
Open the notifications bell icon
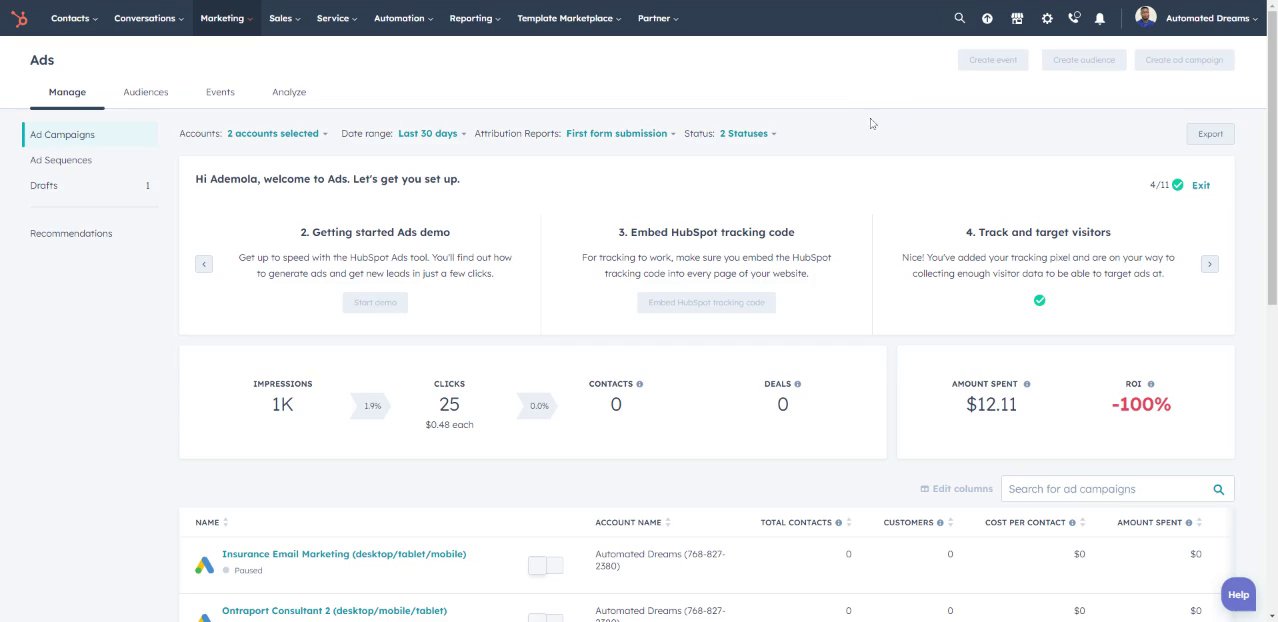coord(1100,18)
